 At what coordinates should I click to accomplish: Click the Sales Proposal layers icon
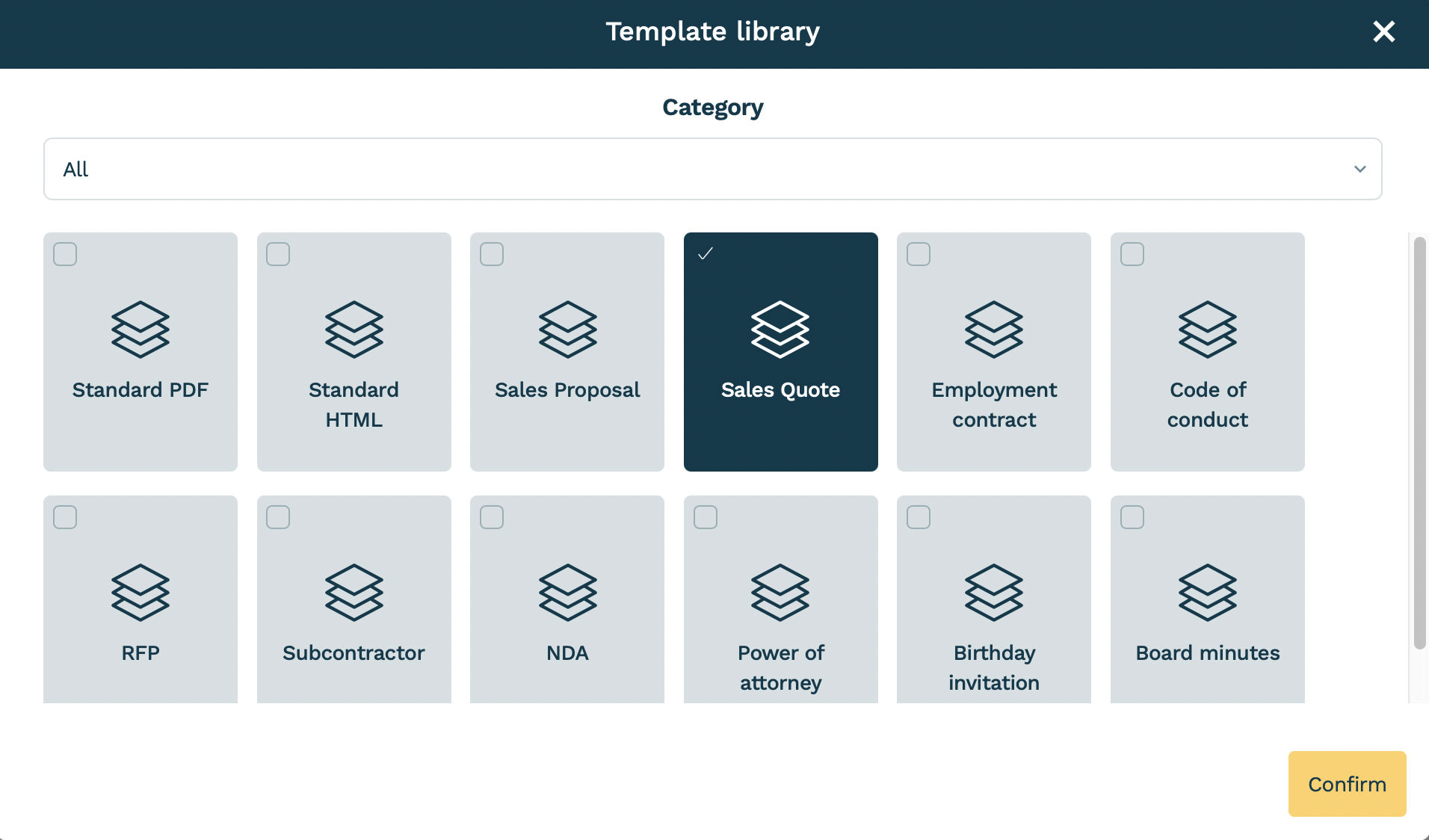point(567,329)
